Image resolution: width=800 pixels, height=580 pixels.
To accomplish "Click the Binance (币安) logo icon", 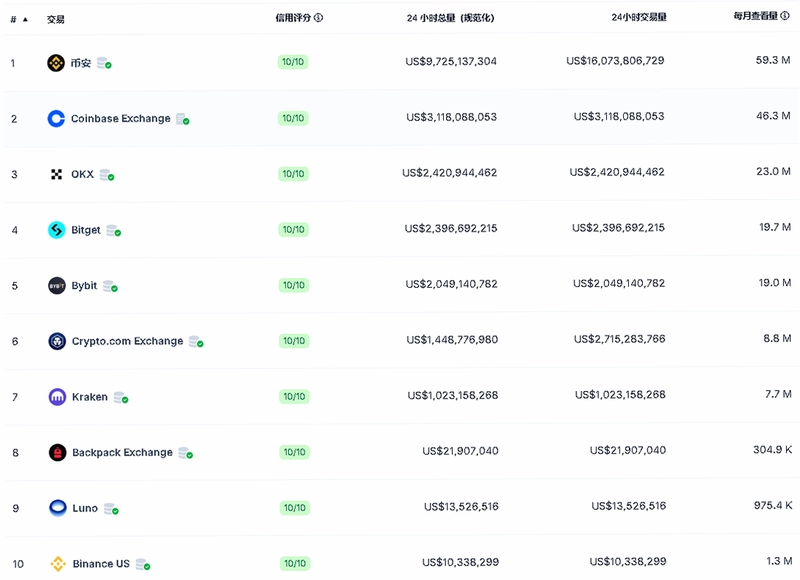I will point(56,63).
